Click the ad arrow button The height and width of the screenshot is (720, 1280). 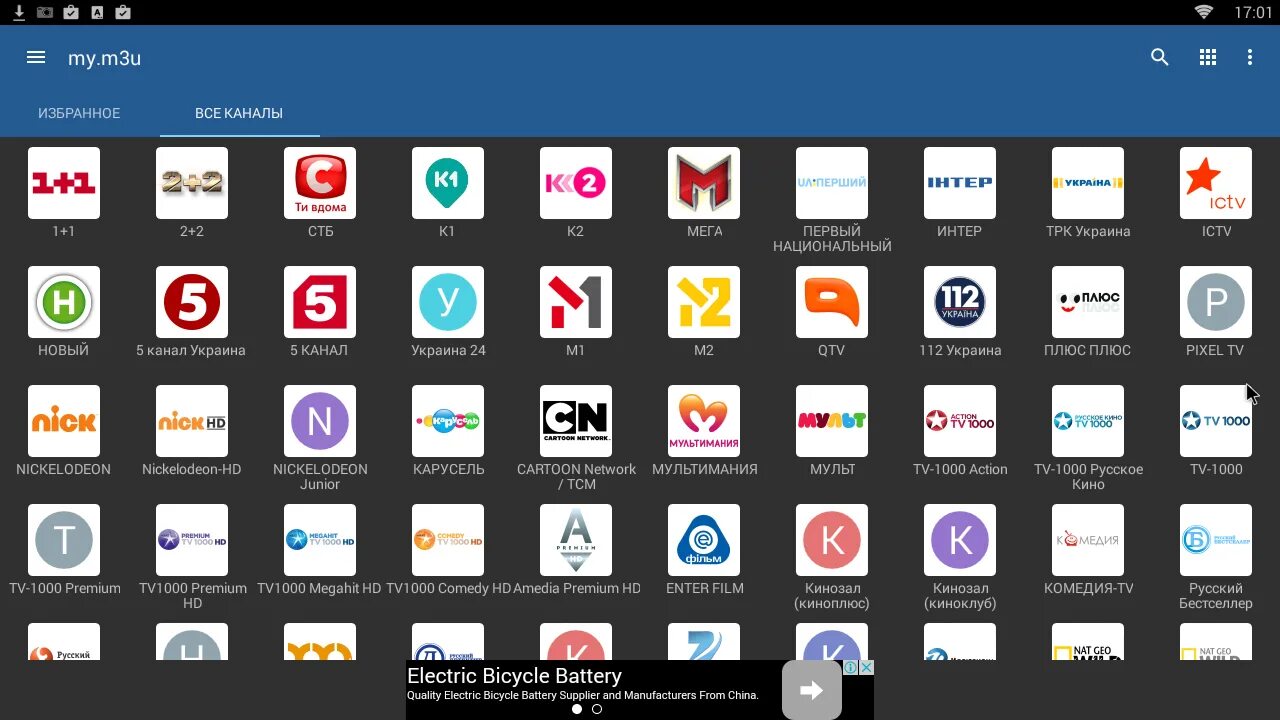(812, 690)
